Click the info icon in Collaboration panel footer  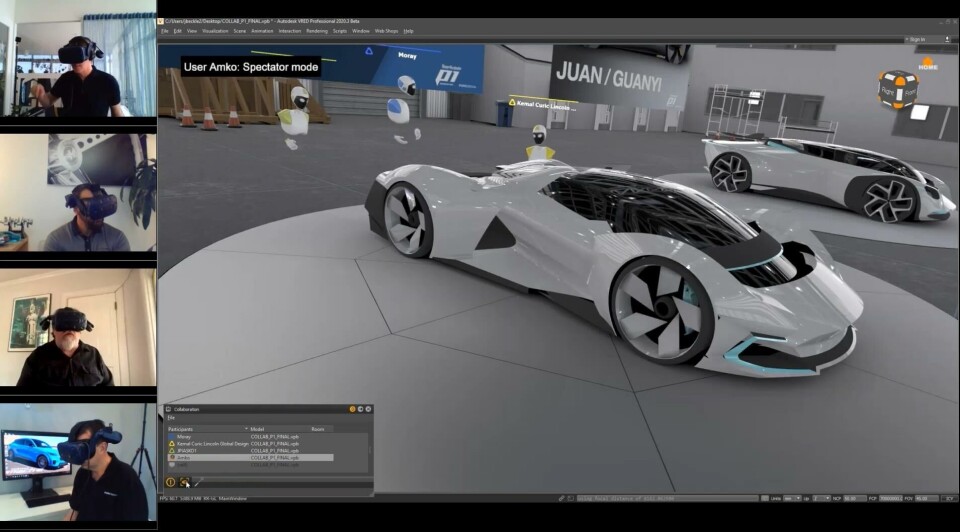tap(171, 482)
